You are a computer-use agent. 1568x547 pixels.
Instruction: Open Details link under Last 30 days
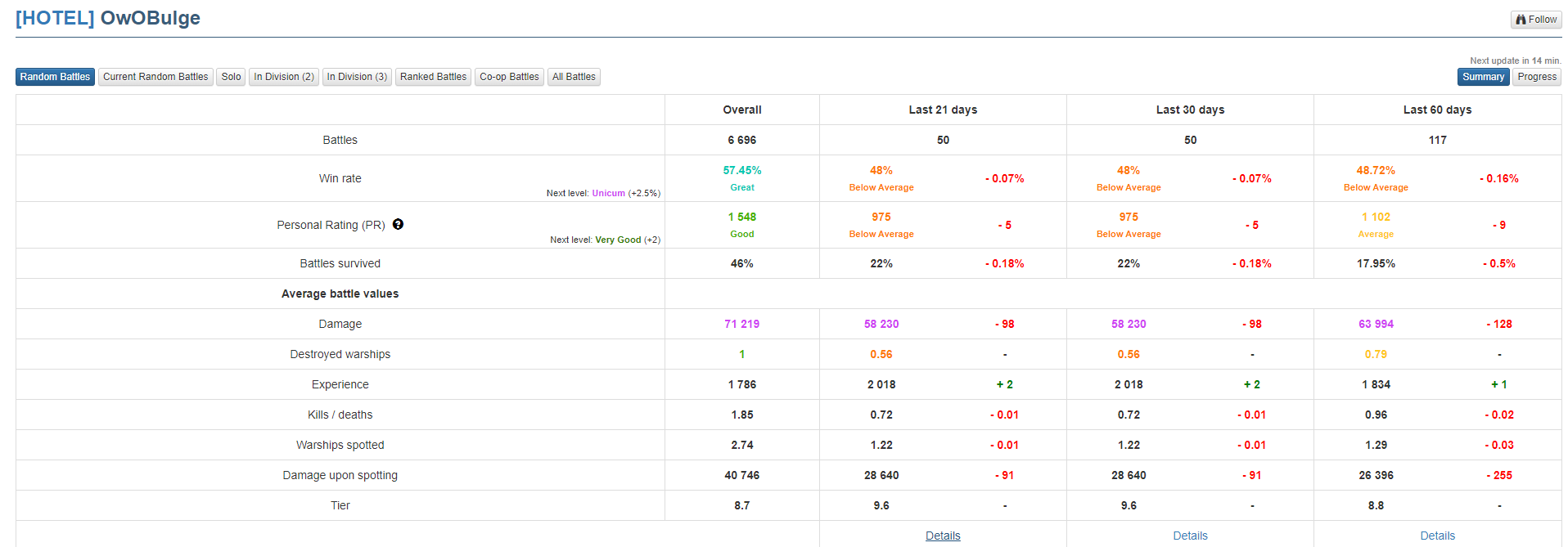(x=1190, y=536)
